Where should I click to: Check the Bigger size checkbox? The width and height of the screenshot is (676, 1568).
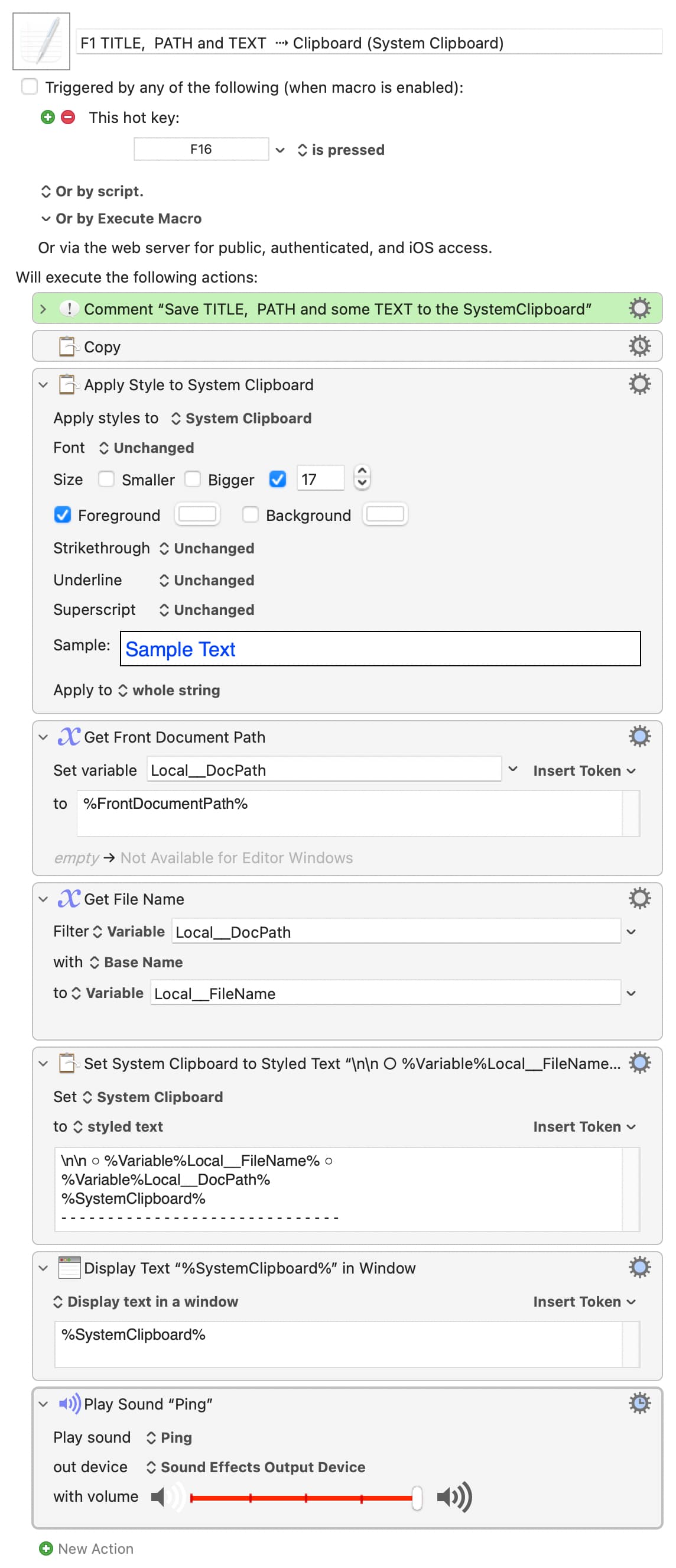pyautogui.click(x=193, y=479)
